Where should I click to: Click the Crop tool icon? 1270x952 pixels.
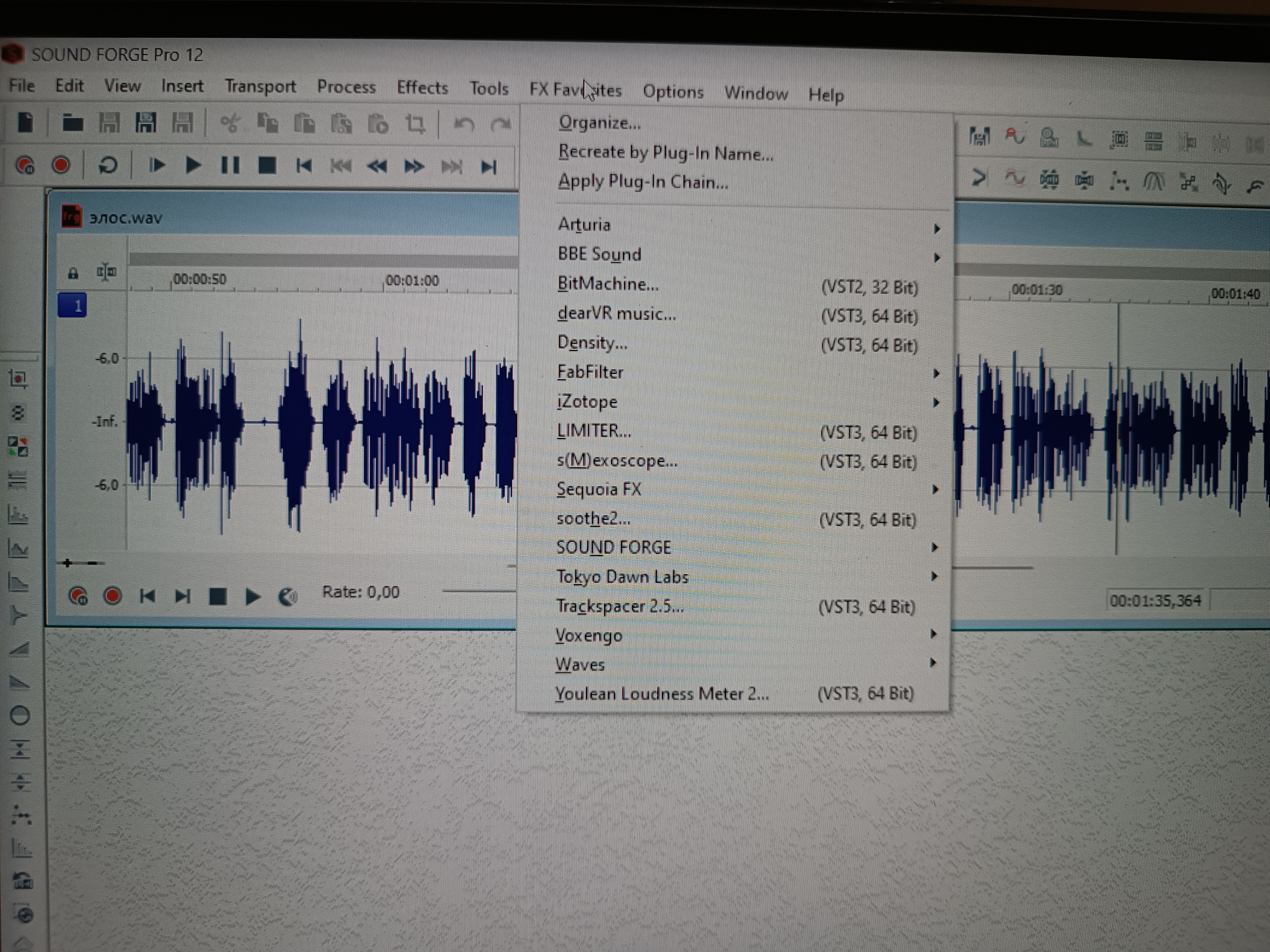pos(415,124)
